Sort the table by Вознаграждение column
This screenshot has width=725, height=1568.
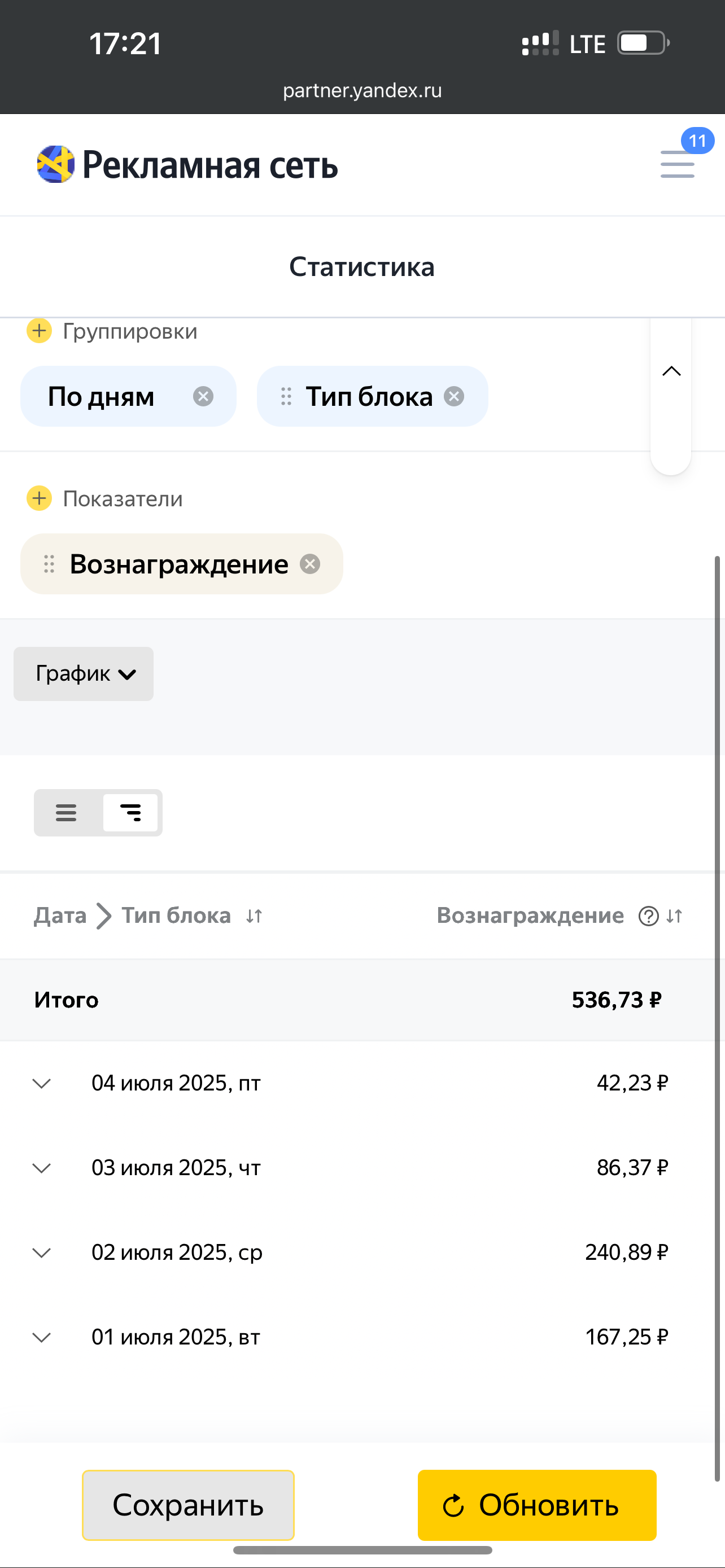click(675, 916)
